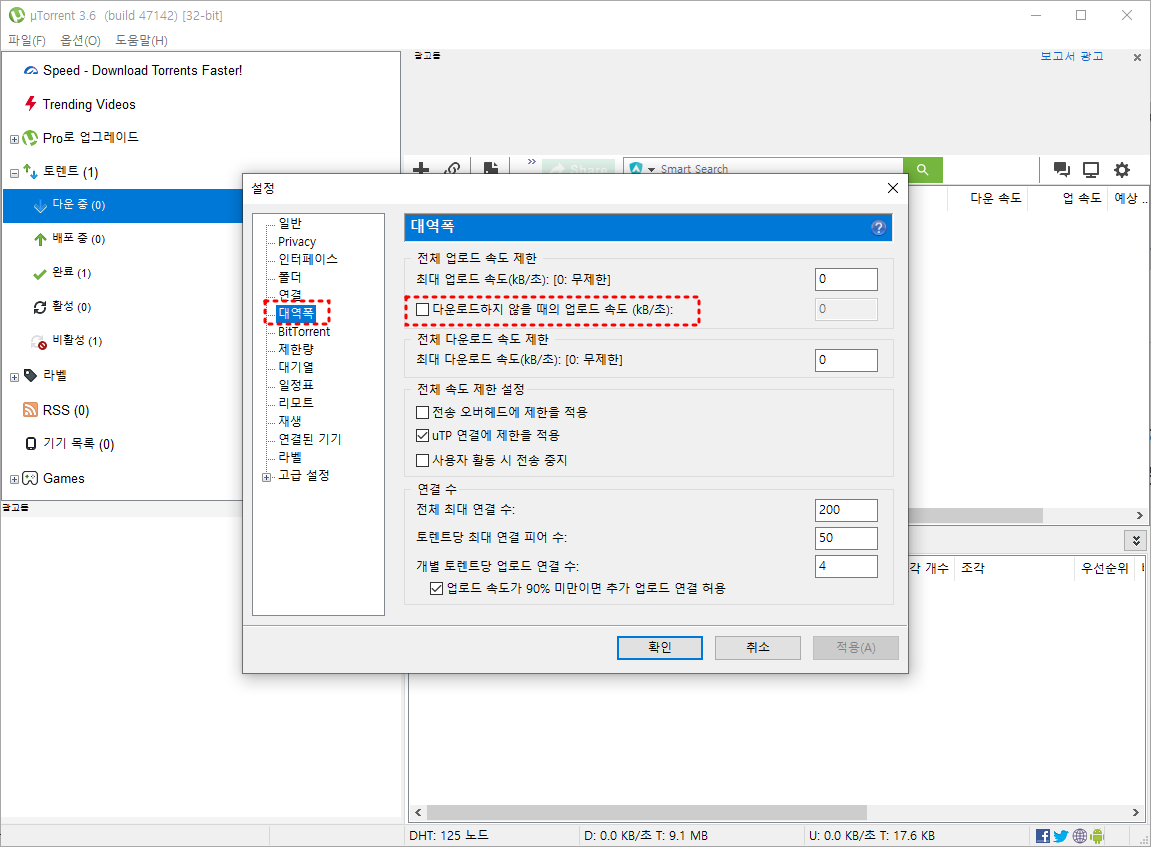
Task: Click the RSS feed icon
Action: point(30,410)
